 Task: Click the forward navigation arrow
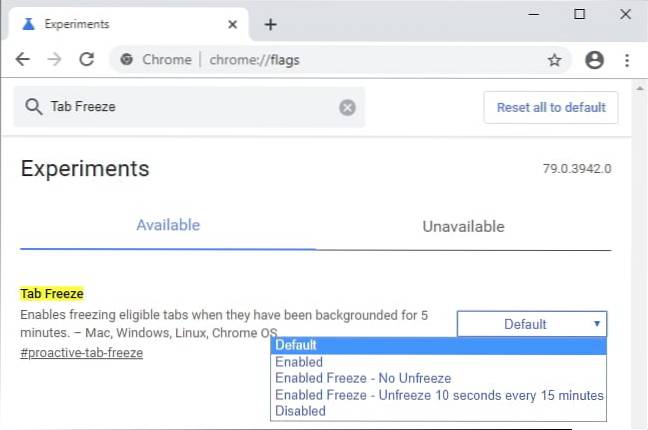[x=54, y=60]
